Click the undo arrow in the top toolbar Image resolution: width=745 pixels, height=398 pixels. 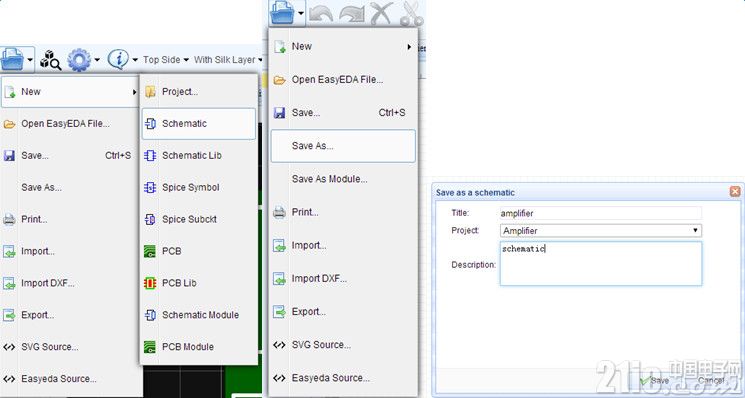point(321,13)
